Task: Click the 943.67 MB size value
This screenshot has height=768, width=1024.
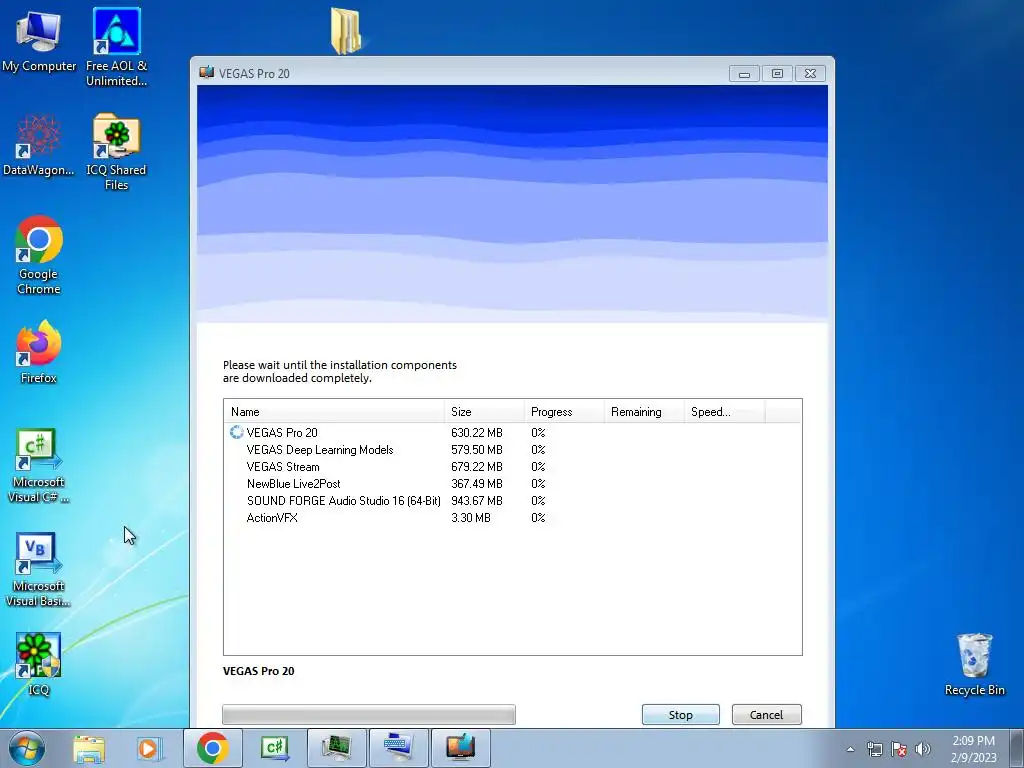Action: pos(477,500)
